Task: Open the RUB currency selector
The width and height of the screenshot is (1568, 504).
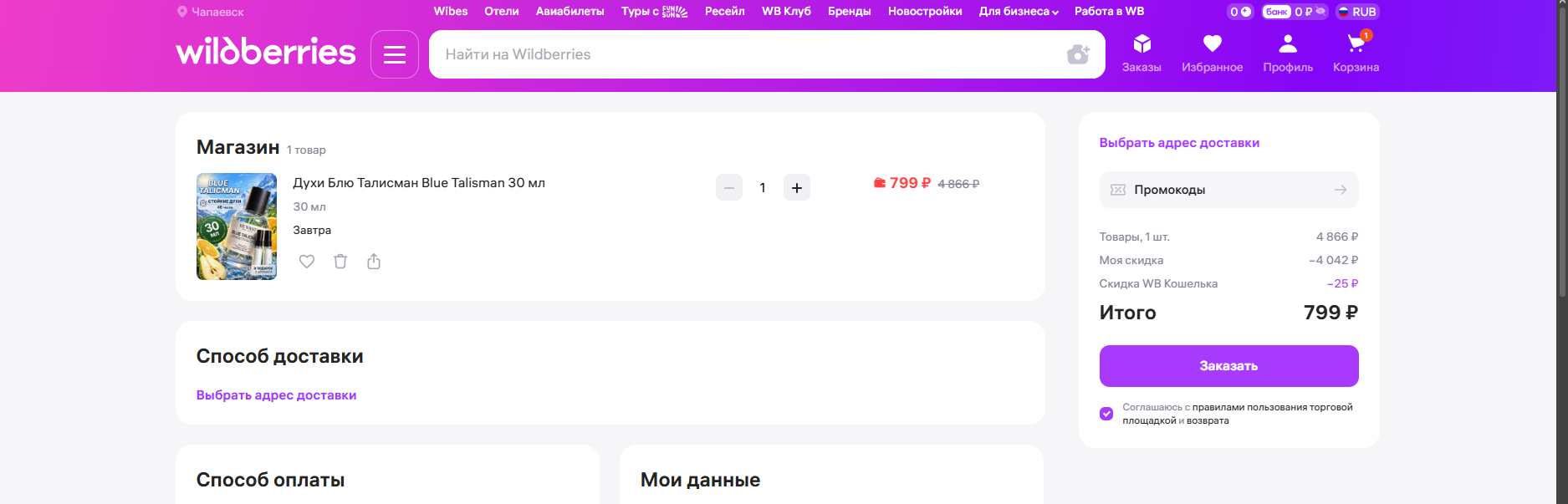Action: pos(1356,12)
